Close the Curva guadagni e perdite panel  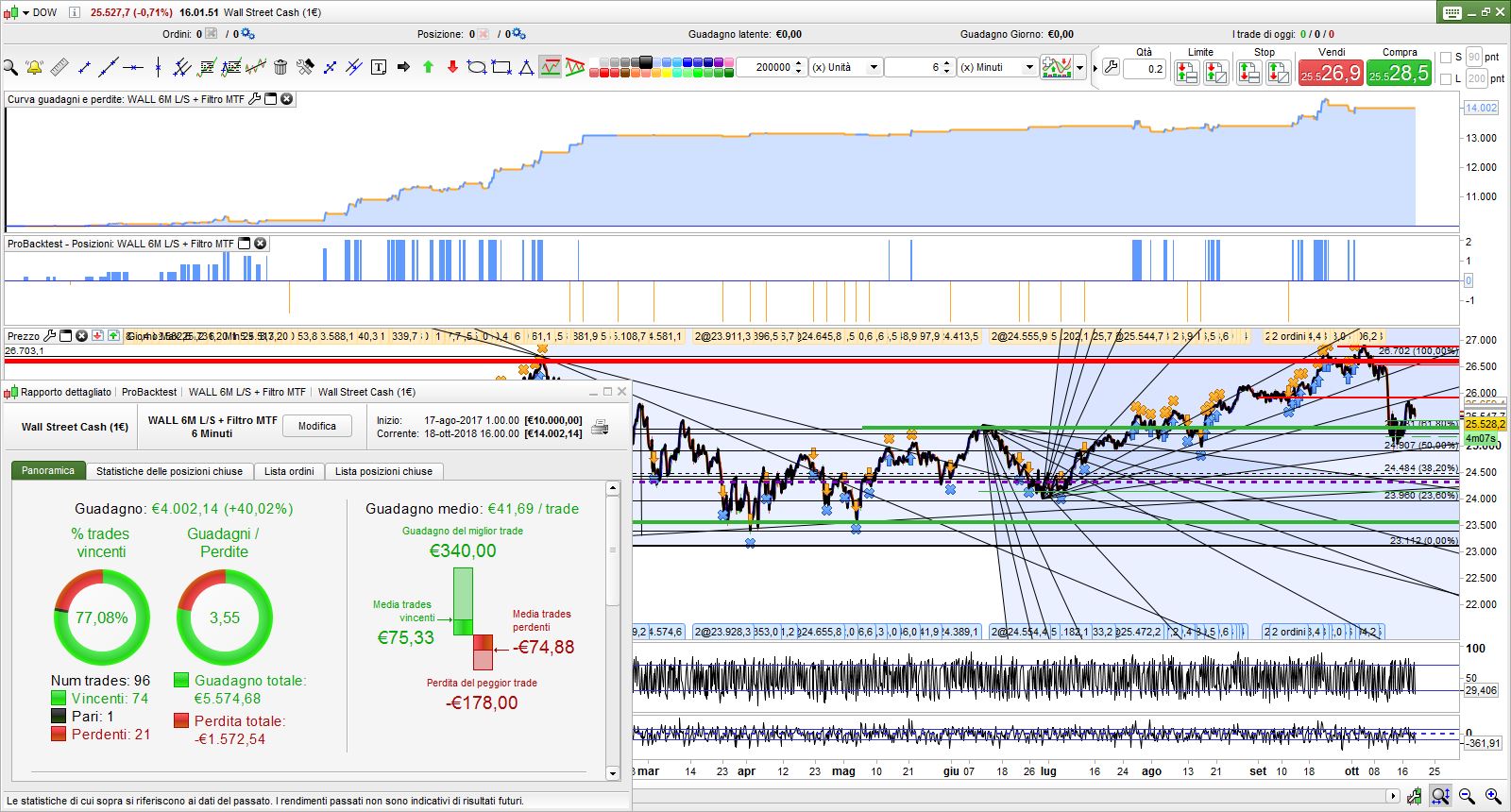[x=287, y=98]
